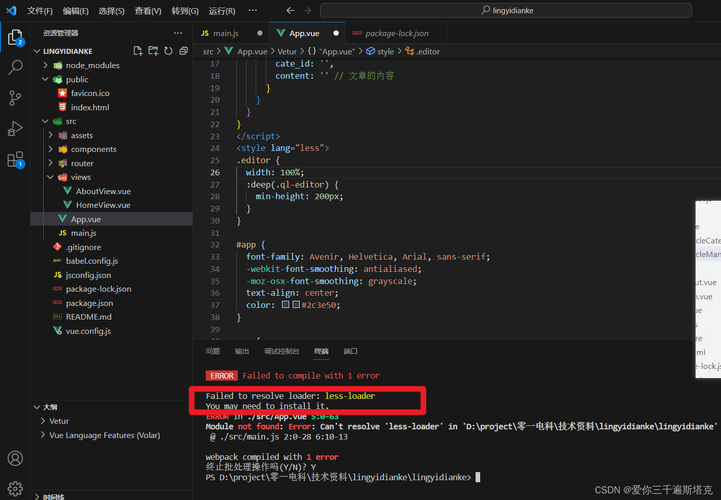Refresh the explorer file tree
The image size is (721, 500).
[x=168, y=51]
